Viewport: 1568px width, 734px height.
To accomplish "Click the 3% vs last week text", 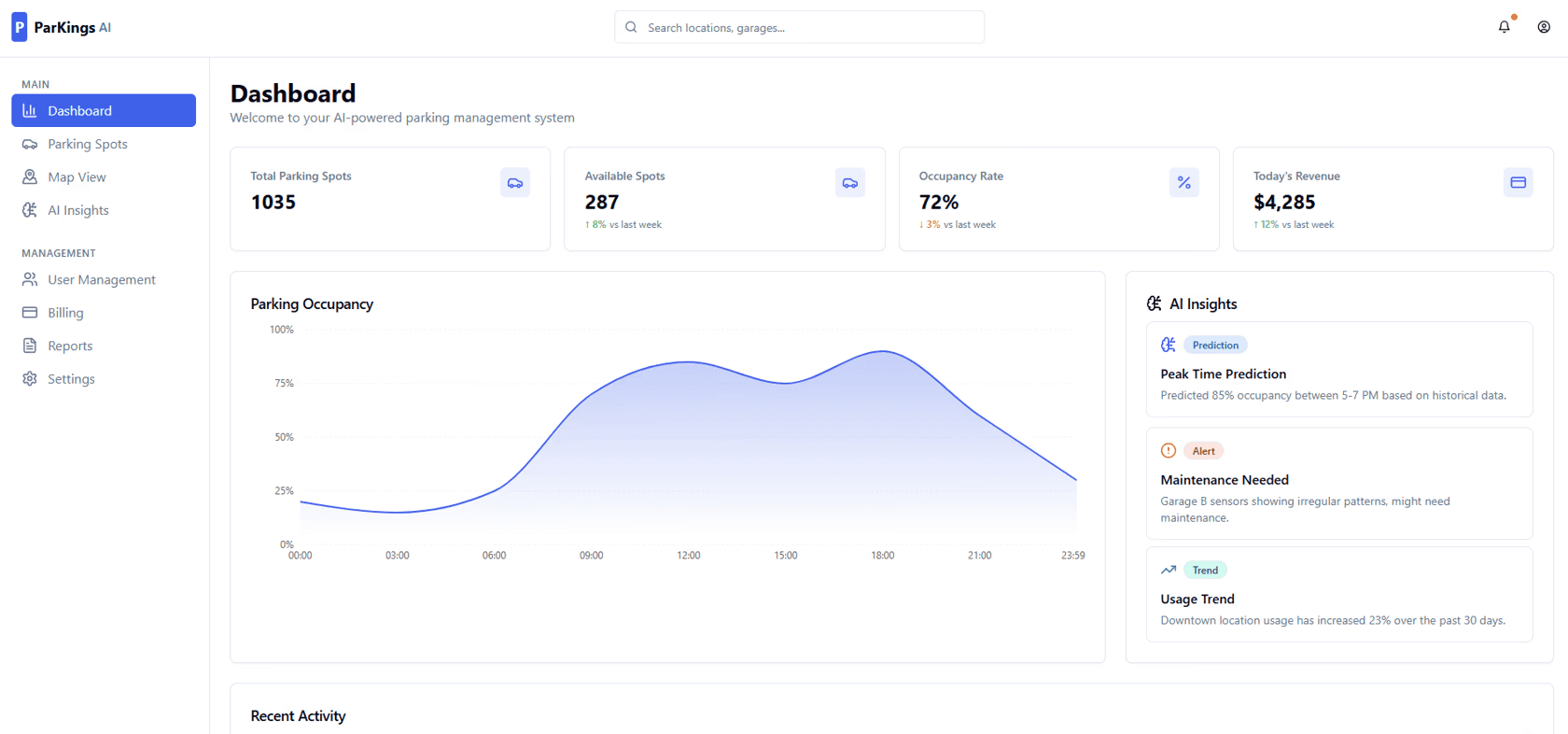I will tap(958, 224).
